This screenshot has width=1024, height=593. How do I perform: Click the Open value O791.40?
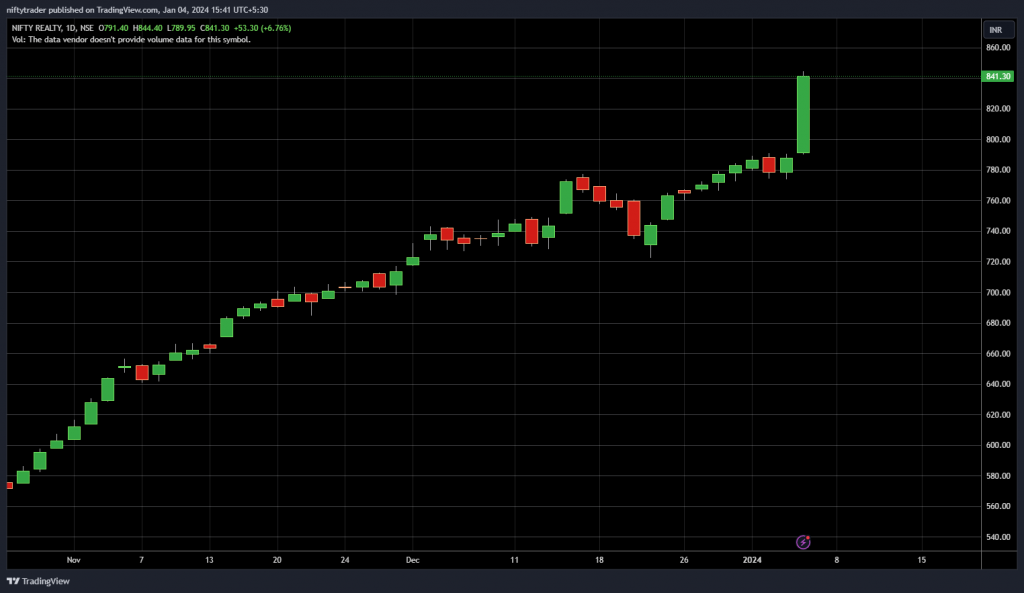(114, 28)
